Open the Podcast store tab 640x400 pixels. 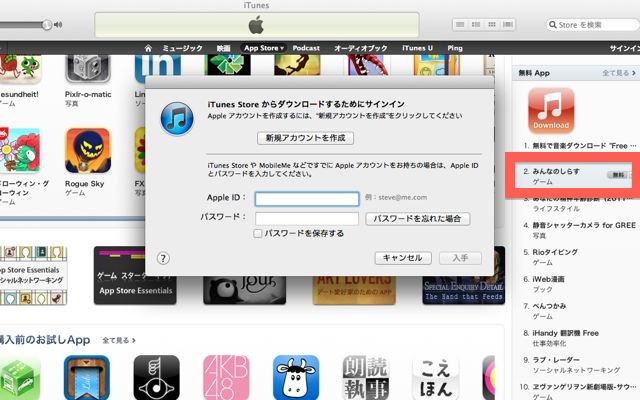(306, 48)
